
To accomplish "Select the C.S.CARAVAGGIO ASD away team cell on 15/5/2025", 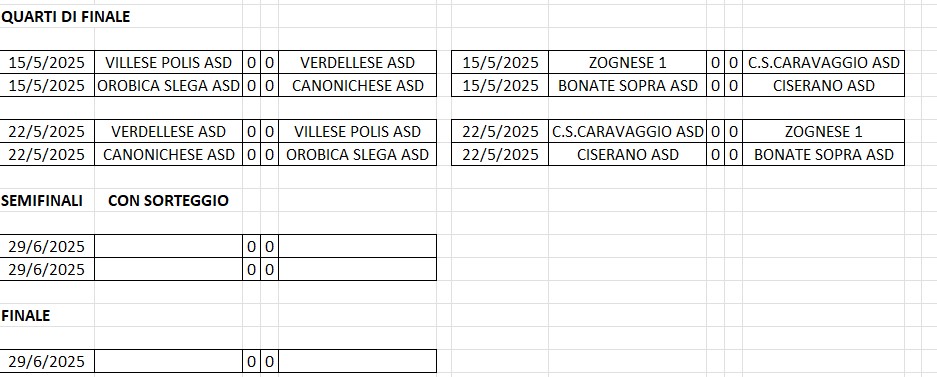I will pyautogui.click(x=823, y=63).
